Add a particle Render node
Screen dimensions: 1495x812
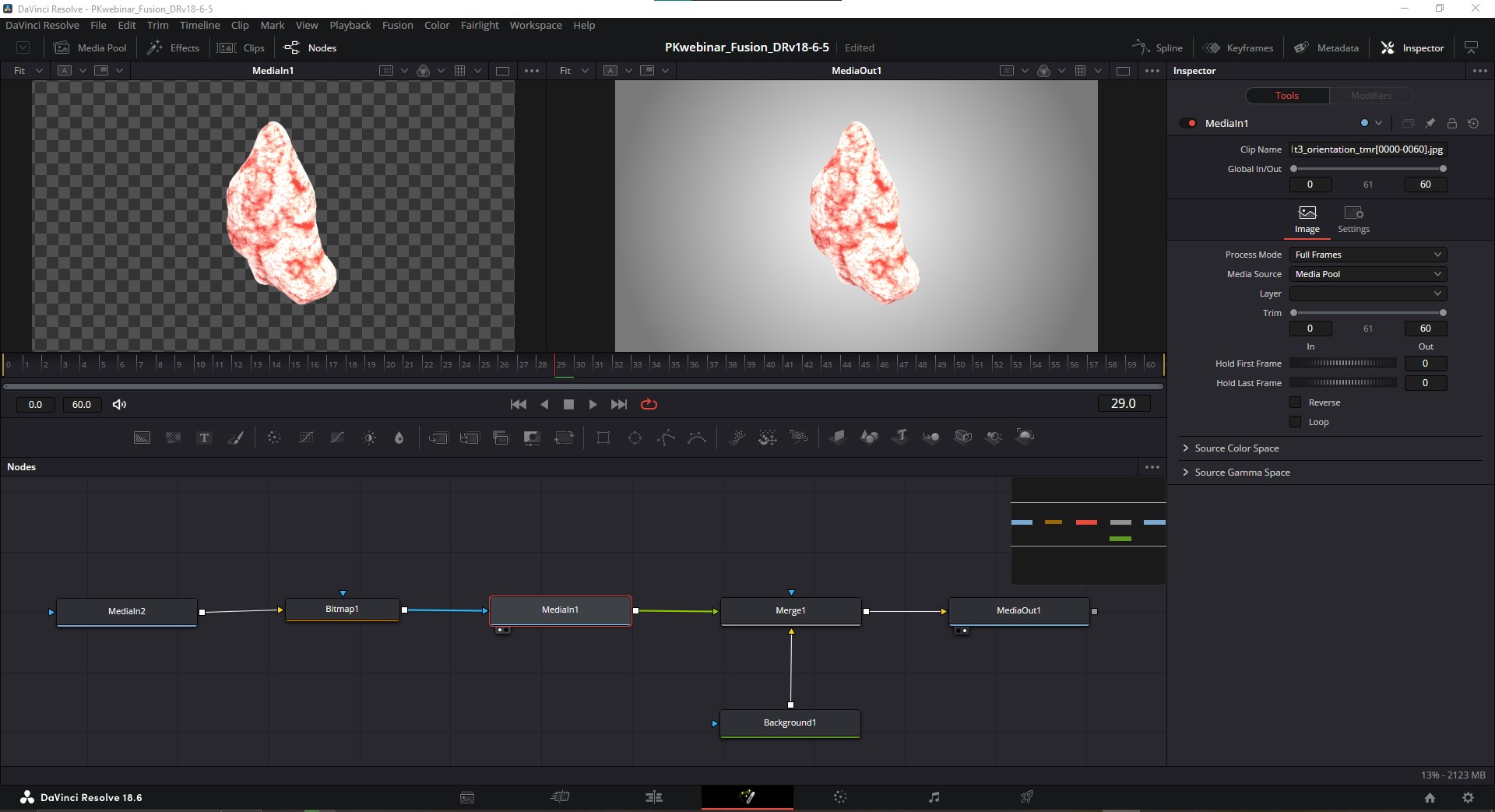799,438
